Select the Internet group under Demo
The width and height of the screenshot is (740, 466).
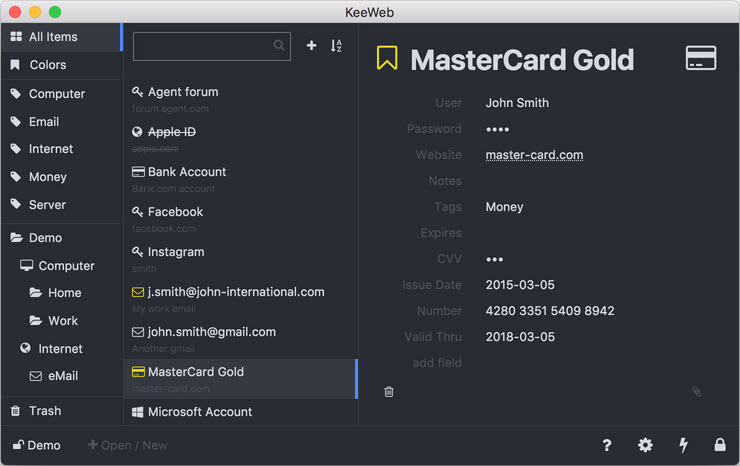(61, 348)
